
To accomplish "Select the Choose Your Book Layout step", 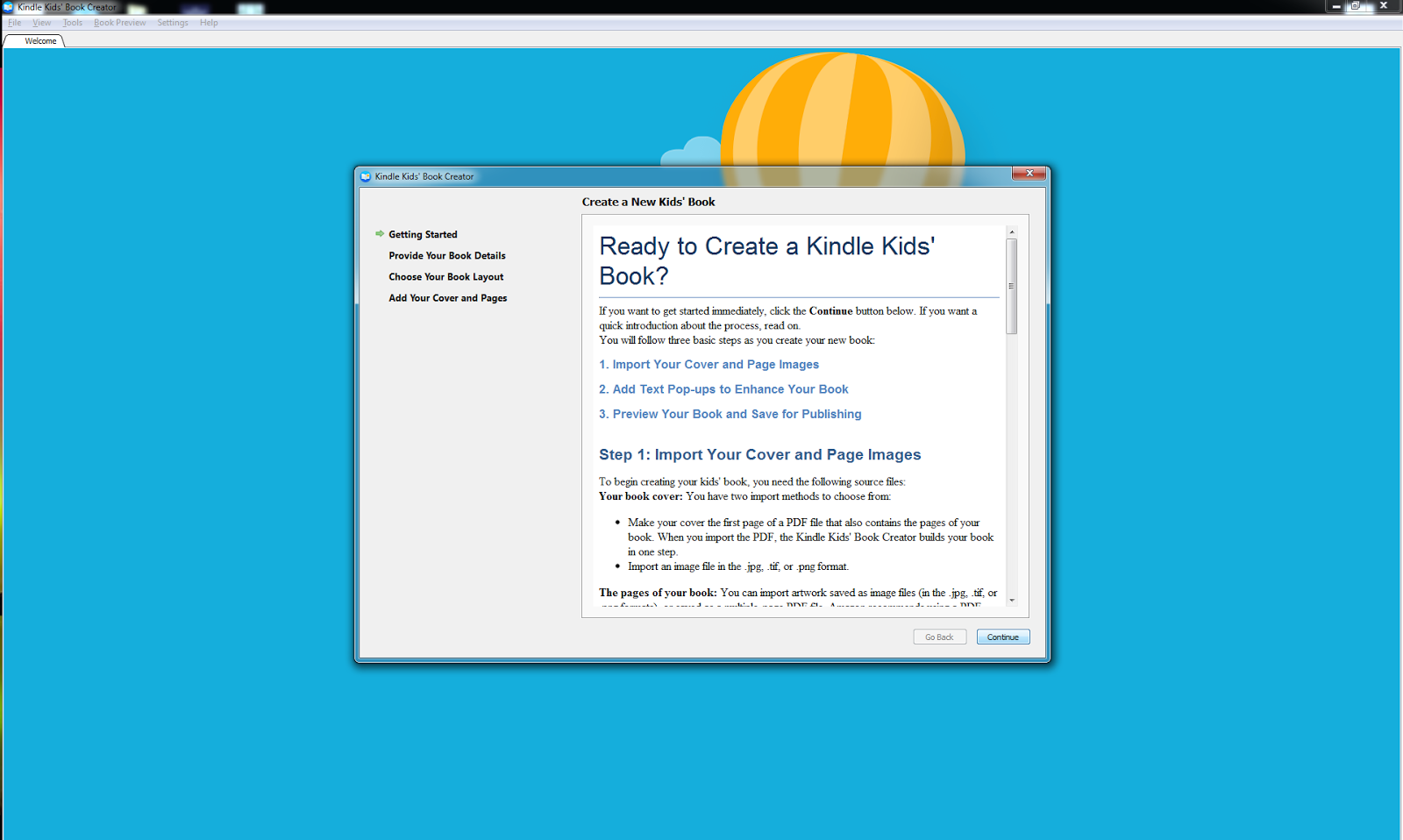I will [x=445, y=276].
